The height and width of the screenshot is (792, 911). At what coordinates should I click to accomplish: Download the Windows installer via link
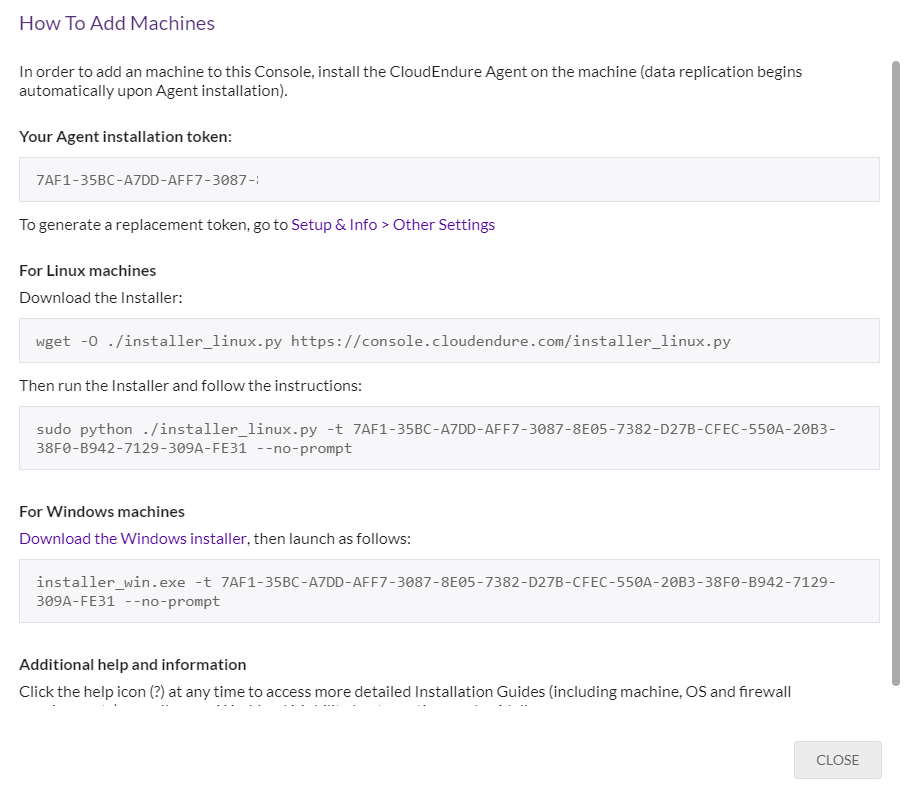(x=133, y=539)
